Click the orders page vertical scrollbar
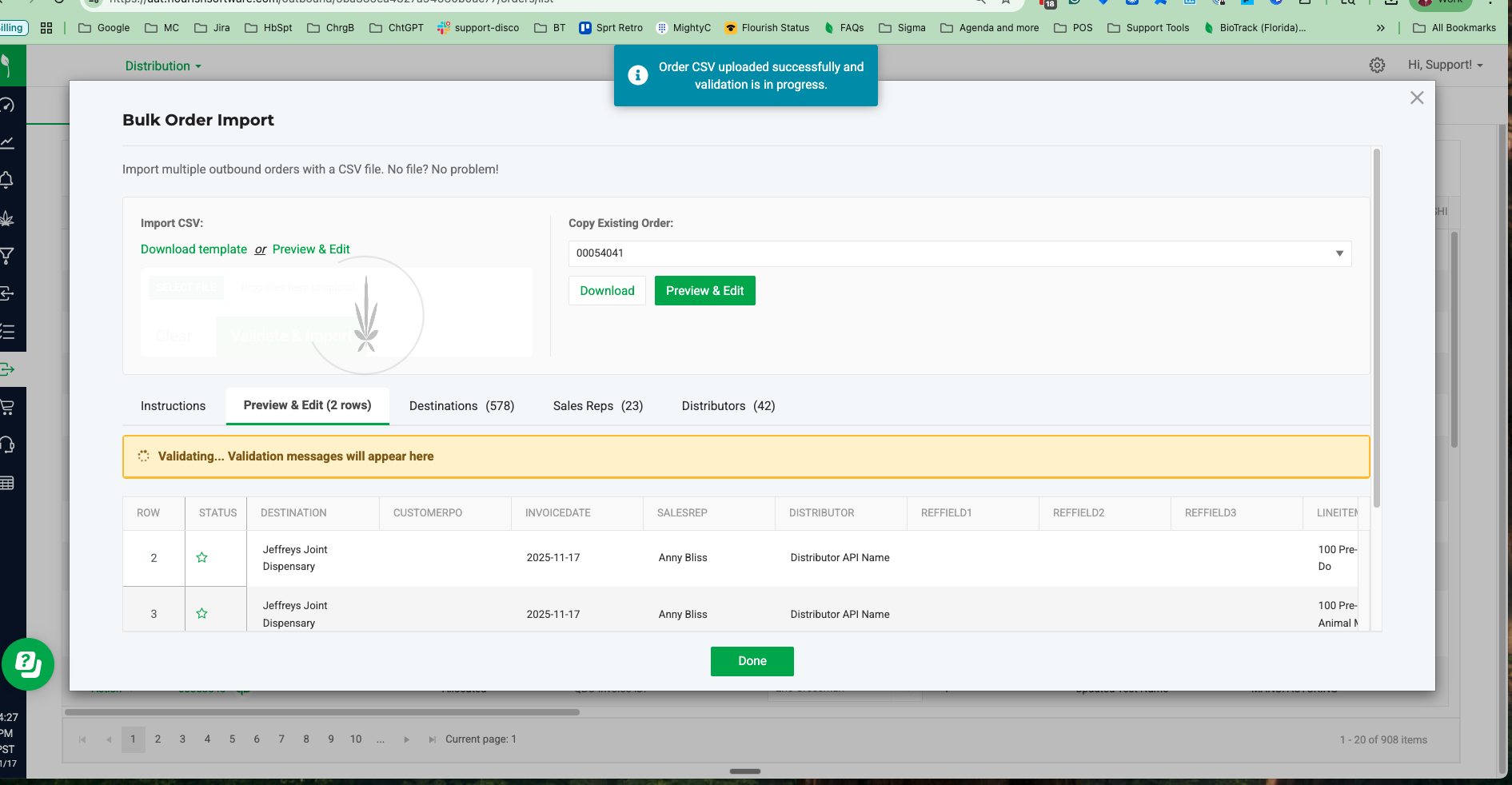 pos(1454,340)
